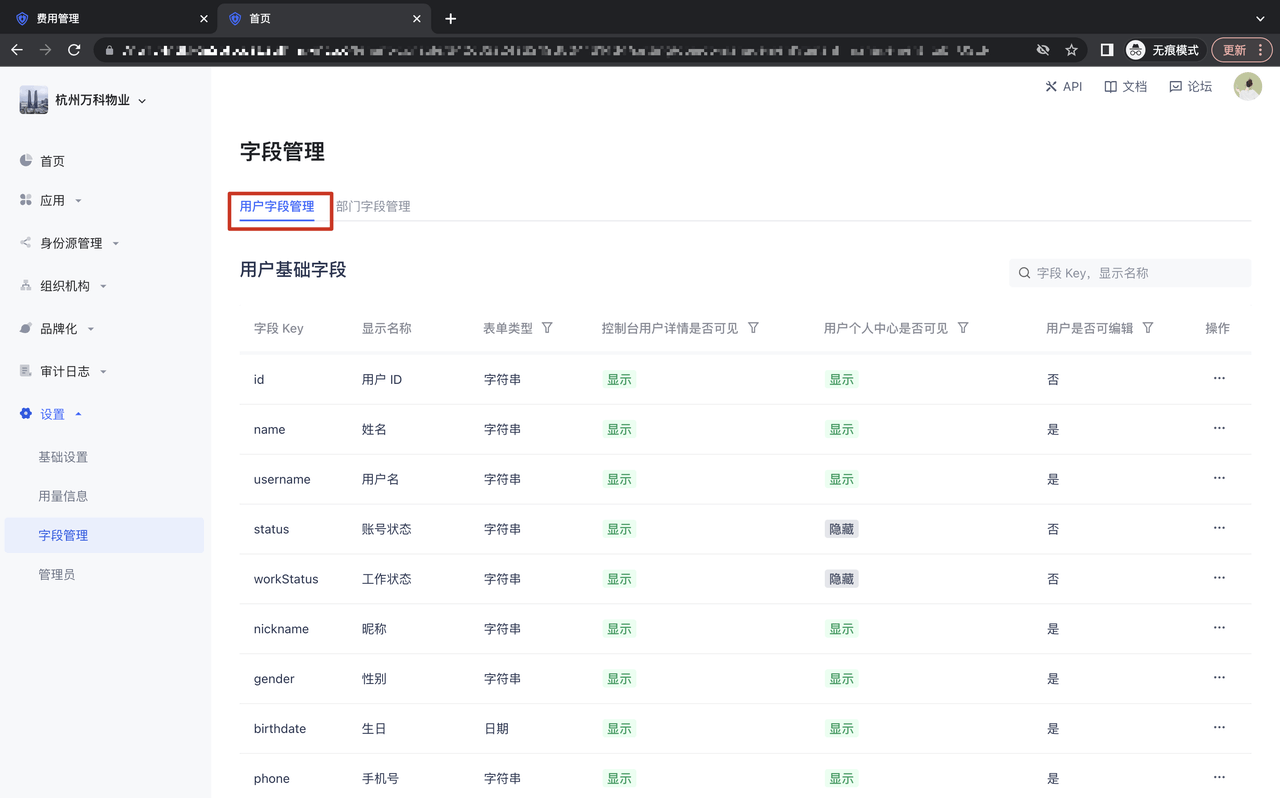The height and width of the screenshot is (798, 1280).
Task: Open the API link in the header
Action: [x=1063, y=87]
